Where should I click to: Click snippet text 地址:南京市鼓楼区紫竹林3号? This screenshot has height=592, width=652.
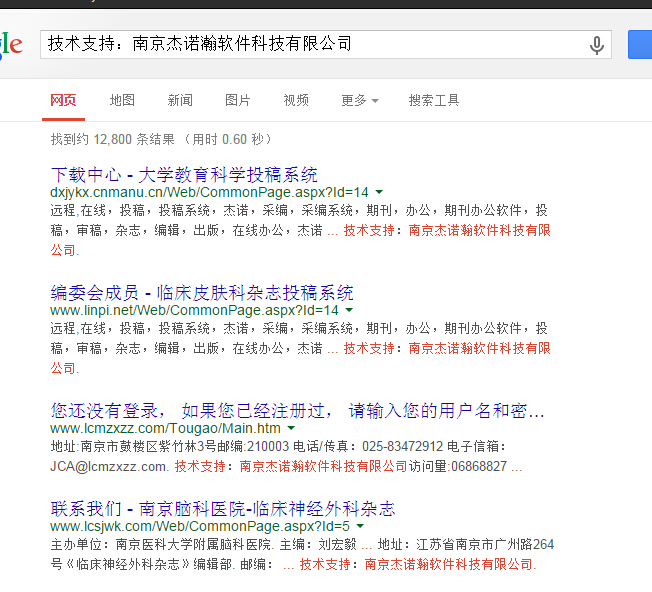coord(133,446)
